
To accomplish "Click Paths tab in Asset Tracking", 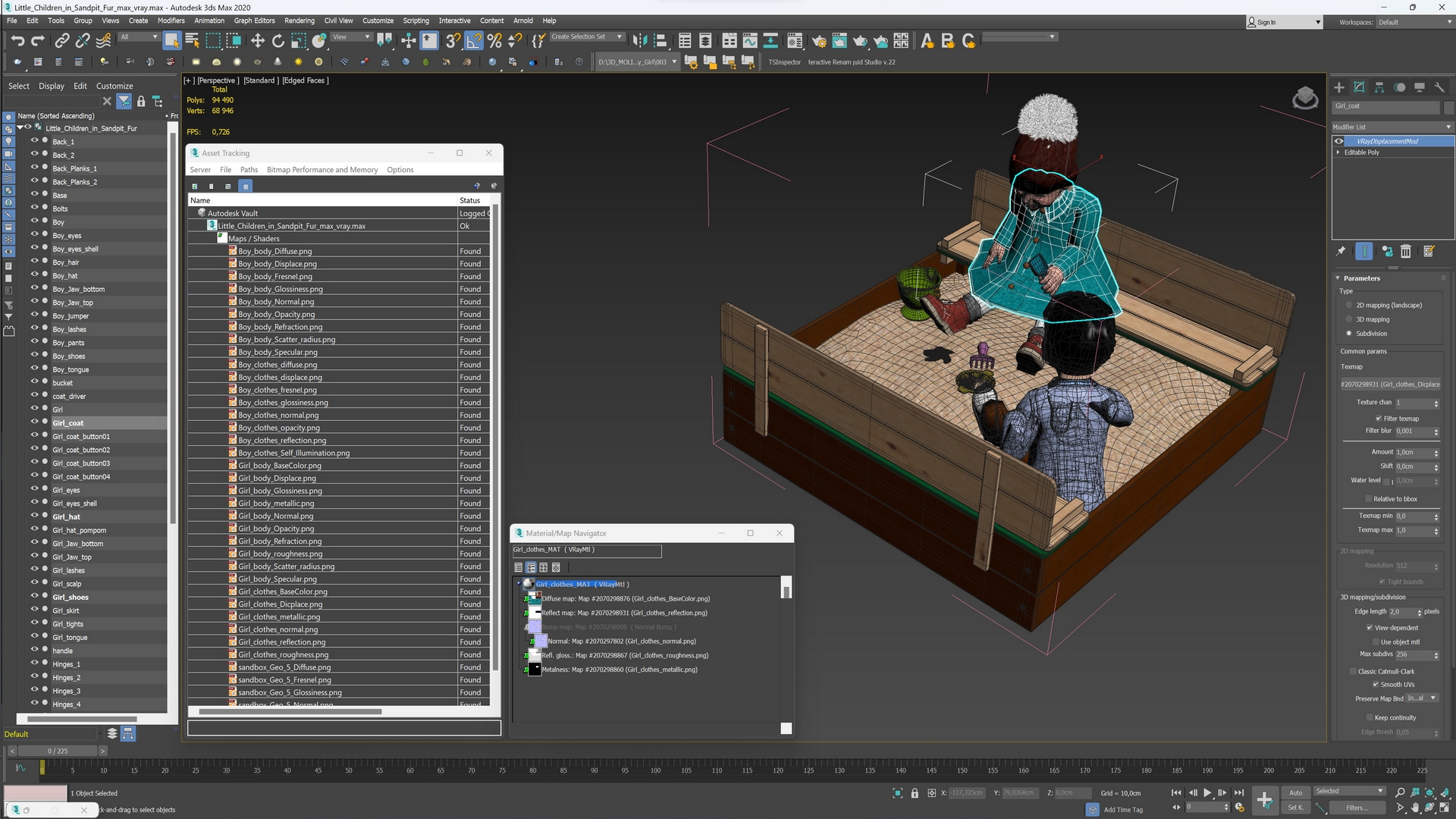I will tap(249, 169).
